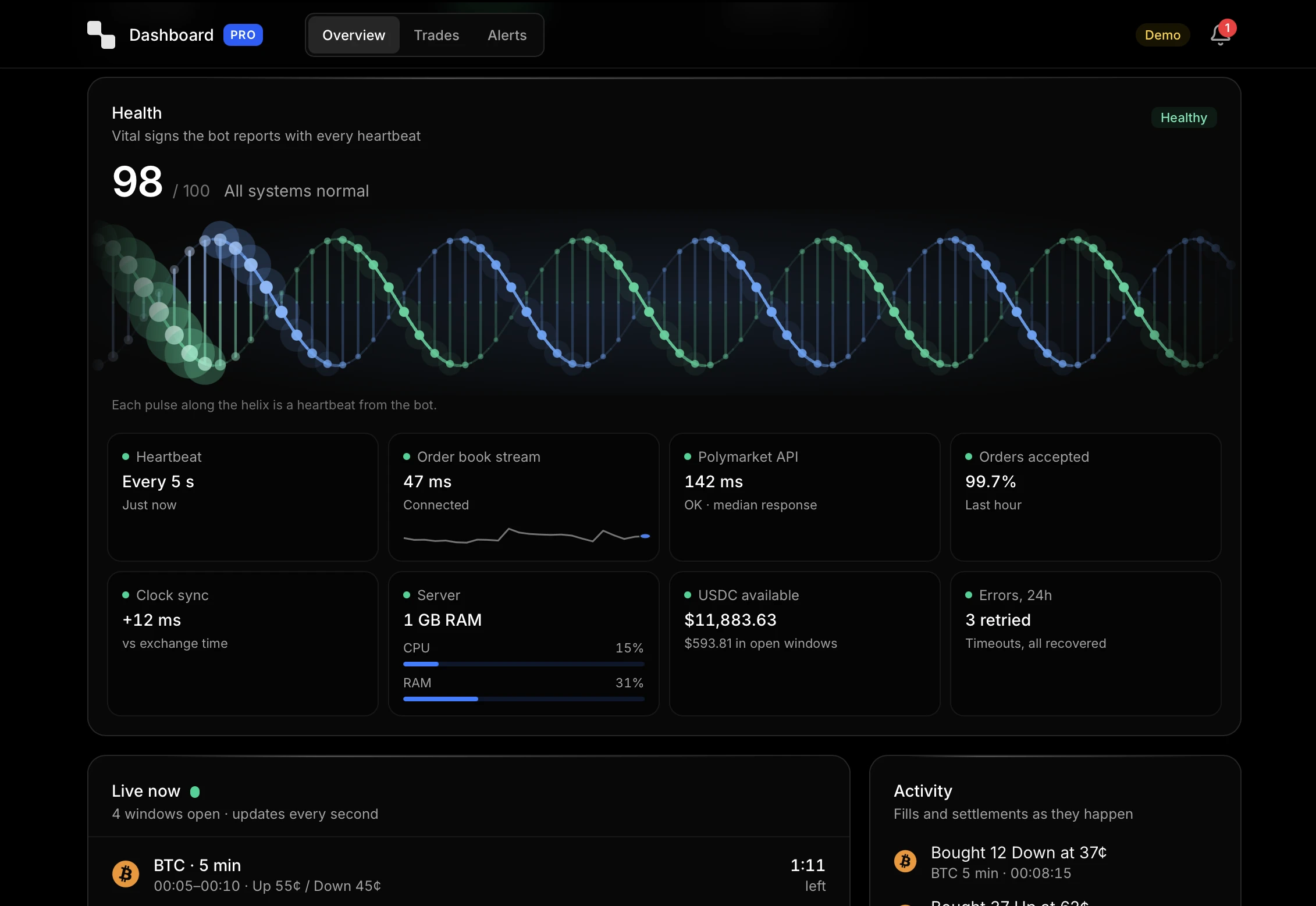Image resolution: width=1316 pixels, height=906 pixels.
Task: Click the PRO badge
Action: 243,35
